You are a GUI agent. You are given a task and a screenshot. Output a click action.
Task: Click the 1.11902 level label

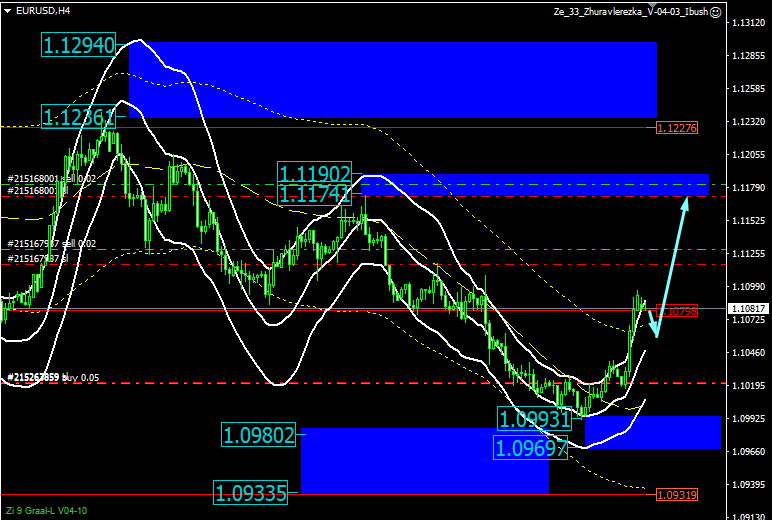tap(315, 173)
